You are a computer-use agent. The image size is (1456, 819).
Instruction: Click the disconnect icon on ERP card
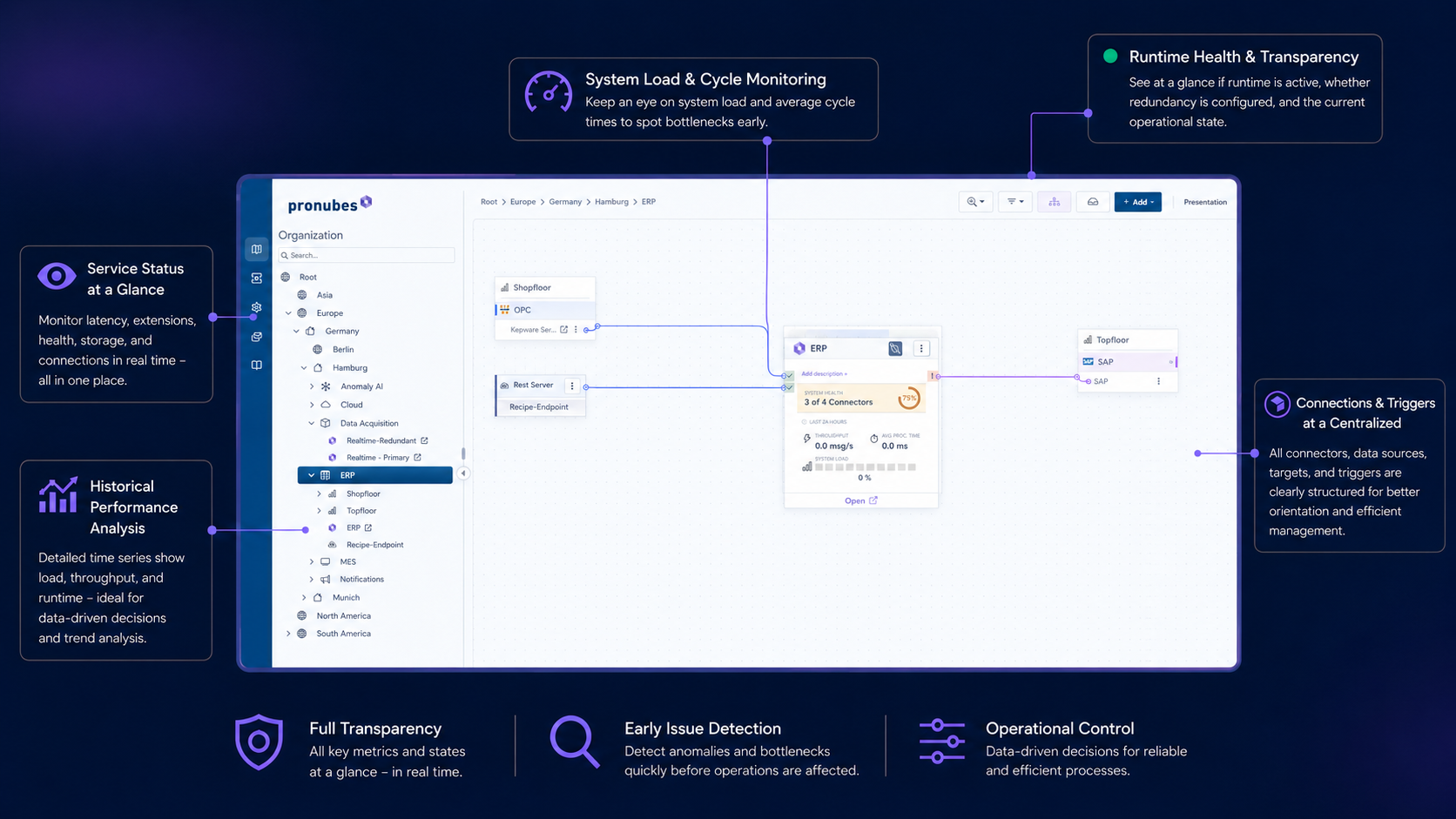(x=895, y=348)
